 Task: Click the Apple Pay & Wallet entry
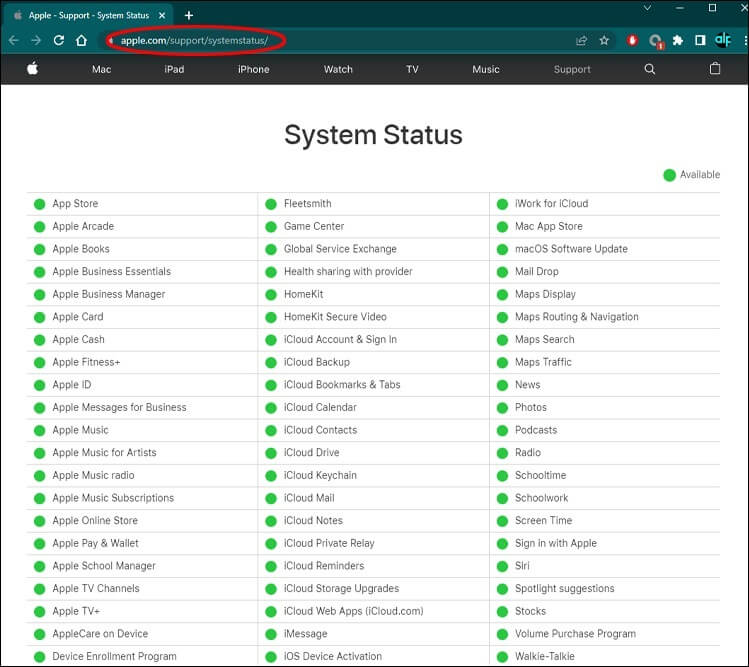(x=96, y=543)
